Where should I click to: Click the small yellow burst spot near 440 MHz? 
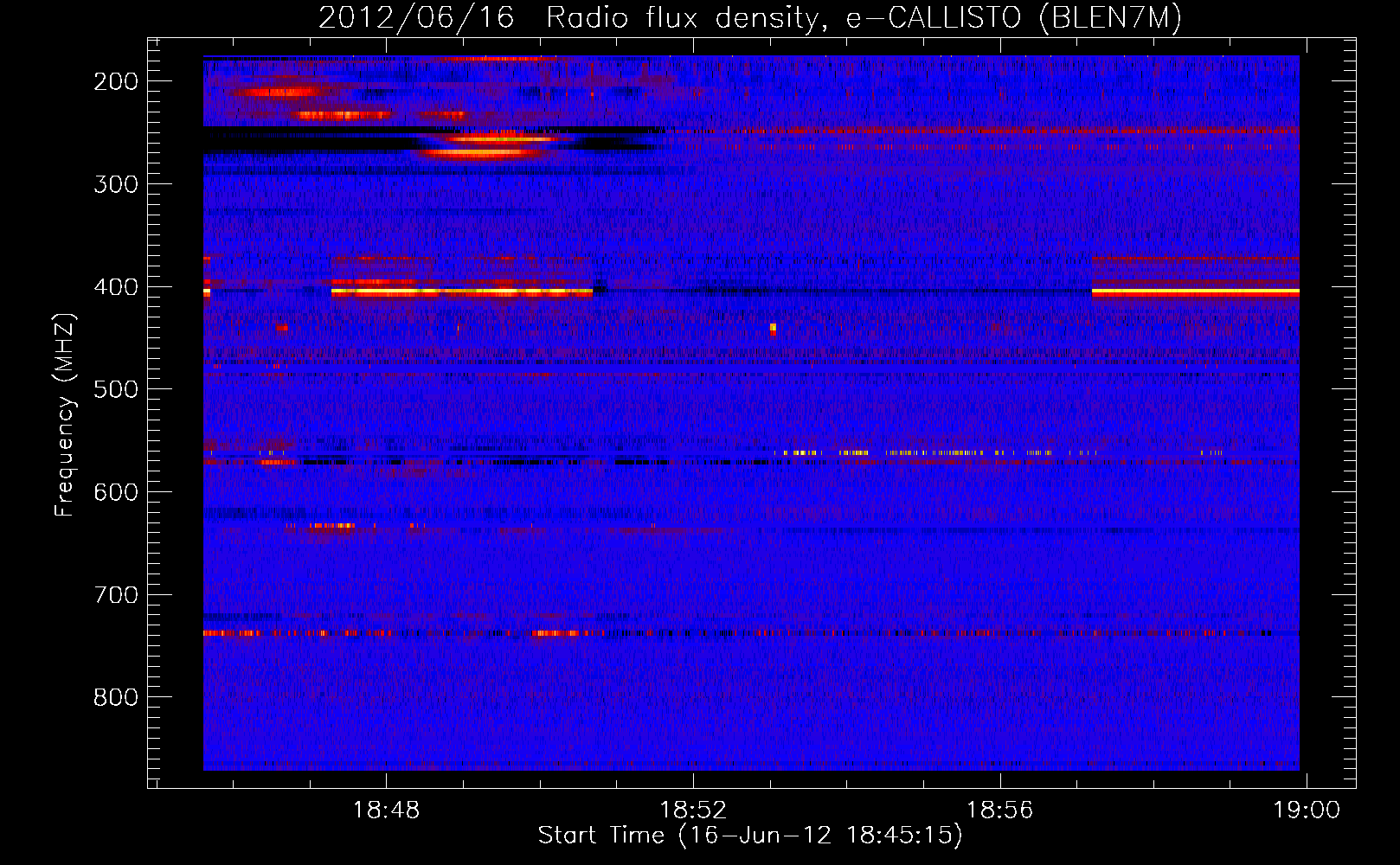point(773,328)
